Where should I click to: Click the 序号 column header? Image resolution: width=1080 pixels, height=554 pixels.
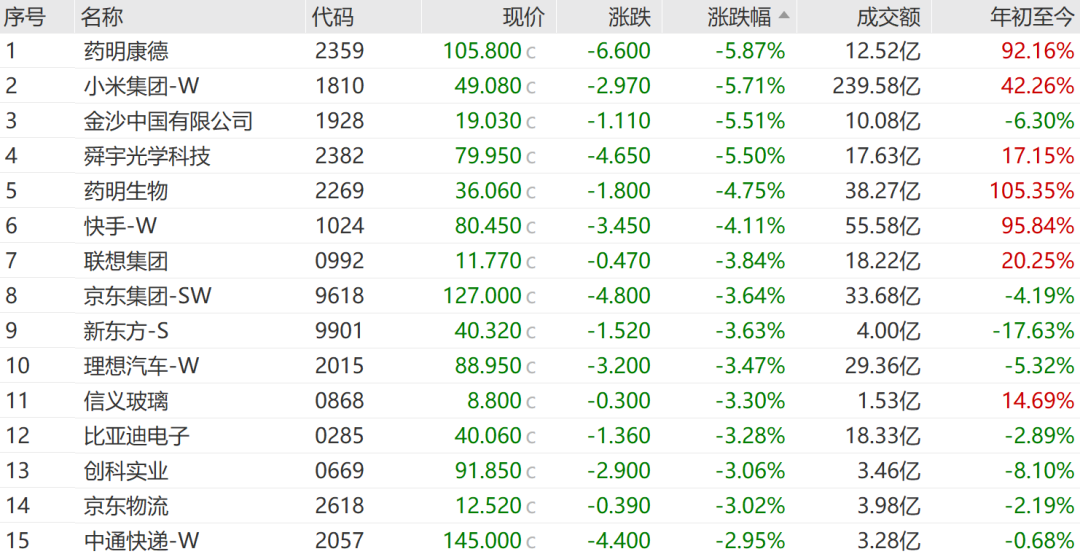(24, 17)
